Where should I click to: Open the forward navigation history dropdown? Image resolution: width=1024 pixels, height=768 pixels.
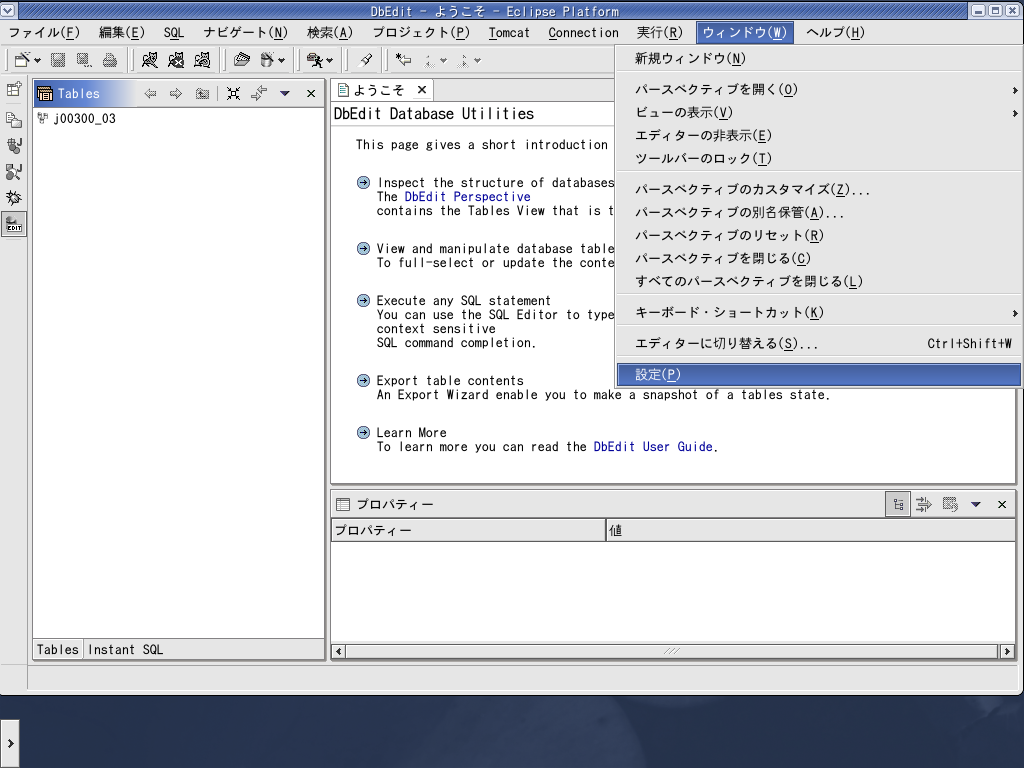pyautogui.click(x=477, y=61)
